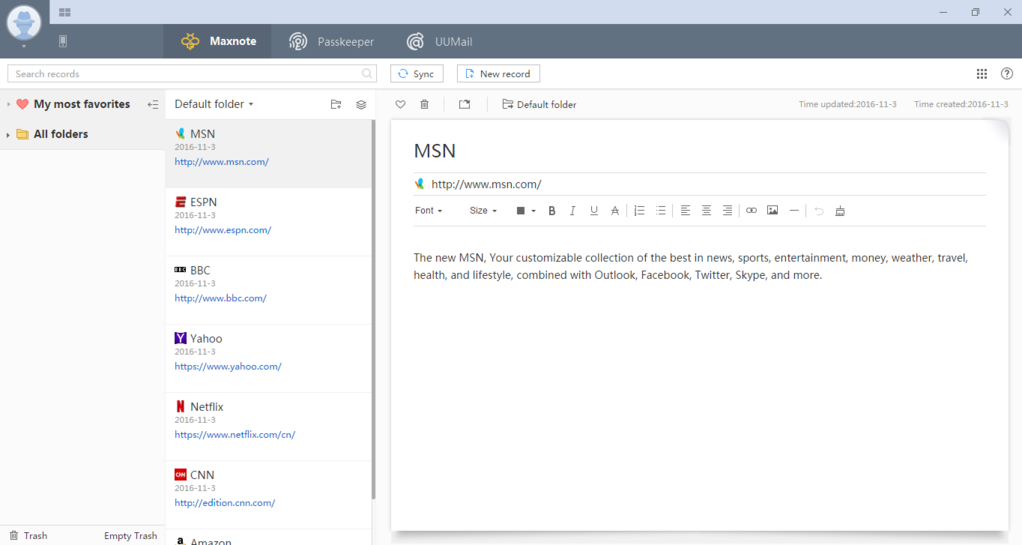Insert an image into the note

[x=772, y=211]
